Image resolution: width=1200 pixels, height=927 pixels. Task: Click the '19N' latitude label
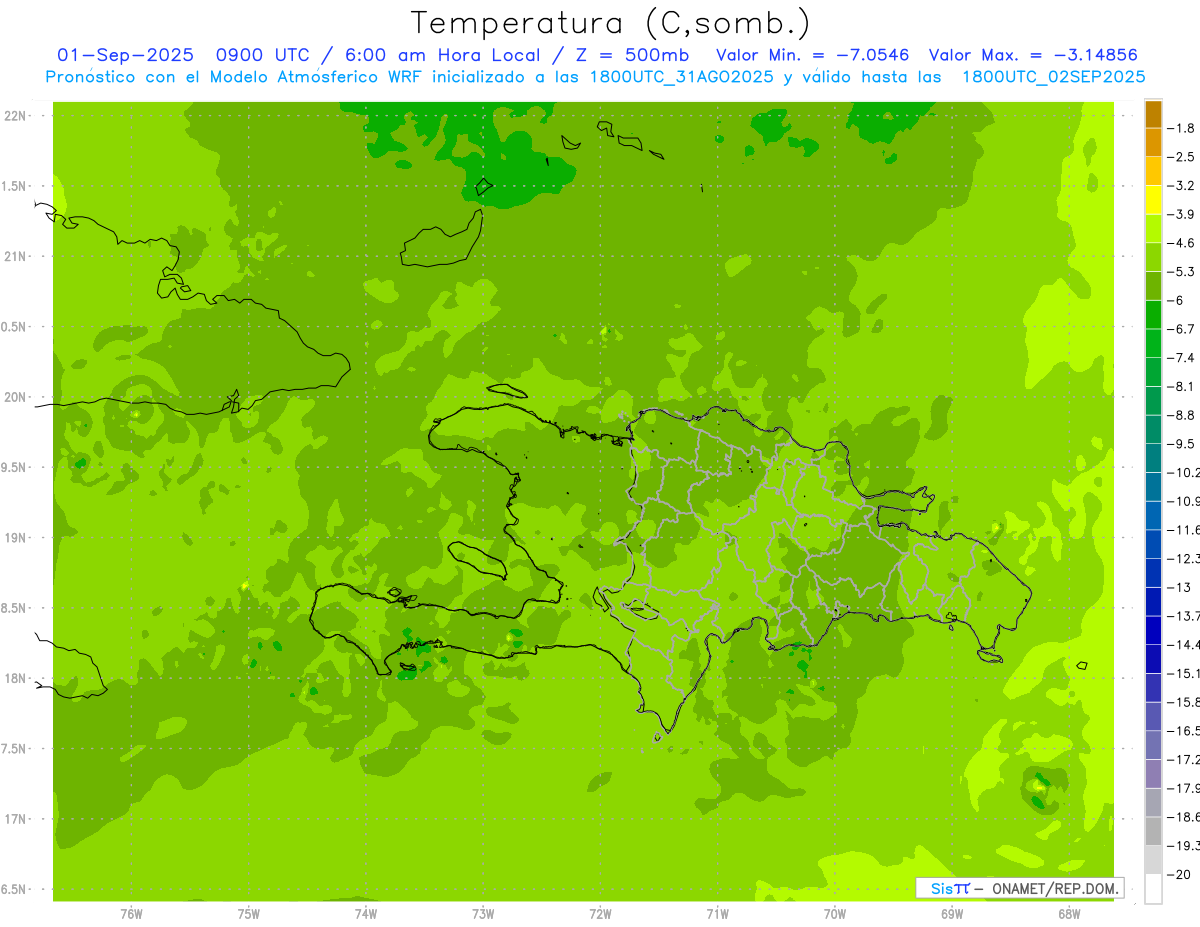(x=15, y=538)
